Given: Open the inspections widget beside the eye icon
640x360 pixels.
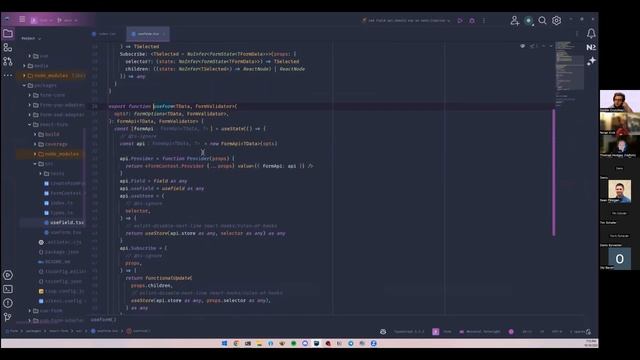Looking at the screenshot, I should 533,46.
